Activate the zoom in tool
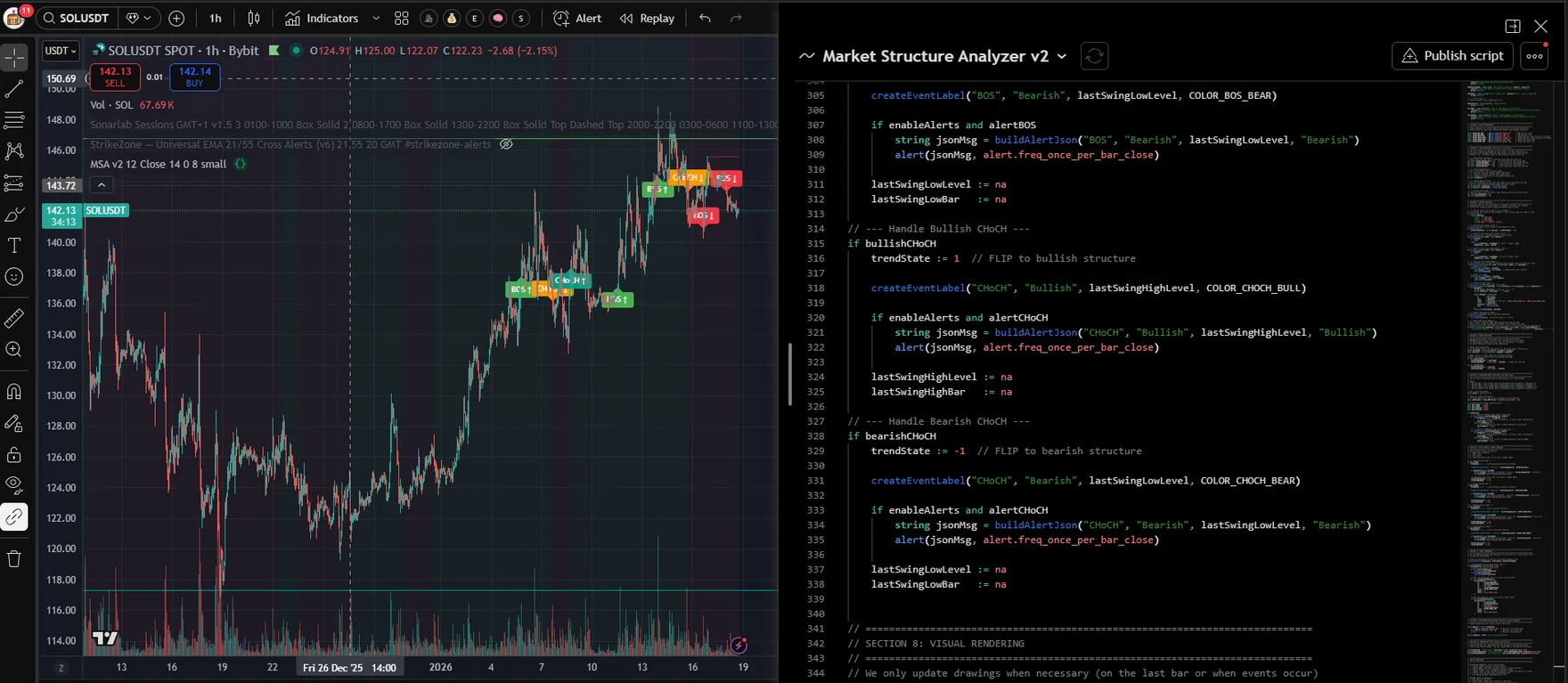This screenshot has width=1568, height=683. [x=14, y=350]
